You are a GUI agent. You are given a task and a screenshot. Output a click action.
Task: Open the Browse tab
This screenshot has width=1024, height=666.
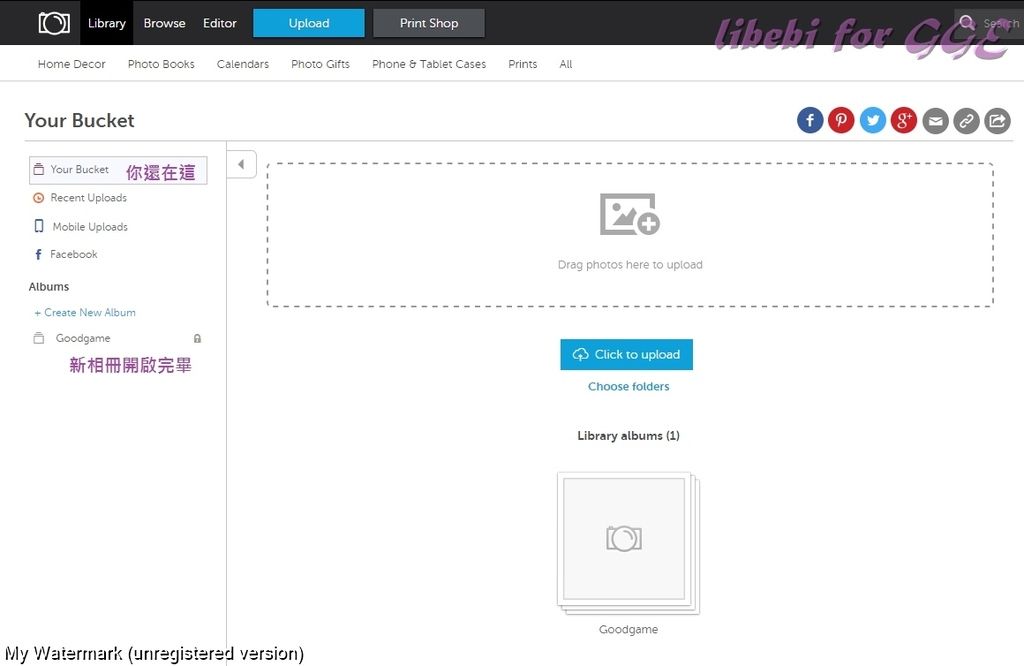tap(164, 23)
